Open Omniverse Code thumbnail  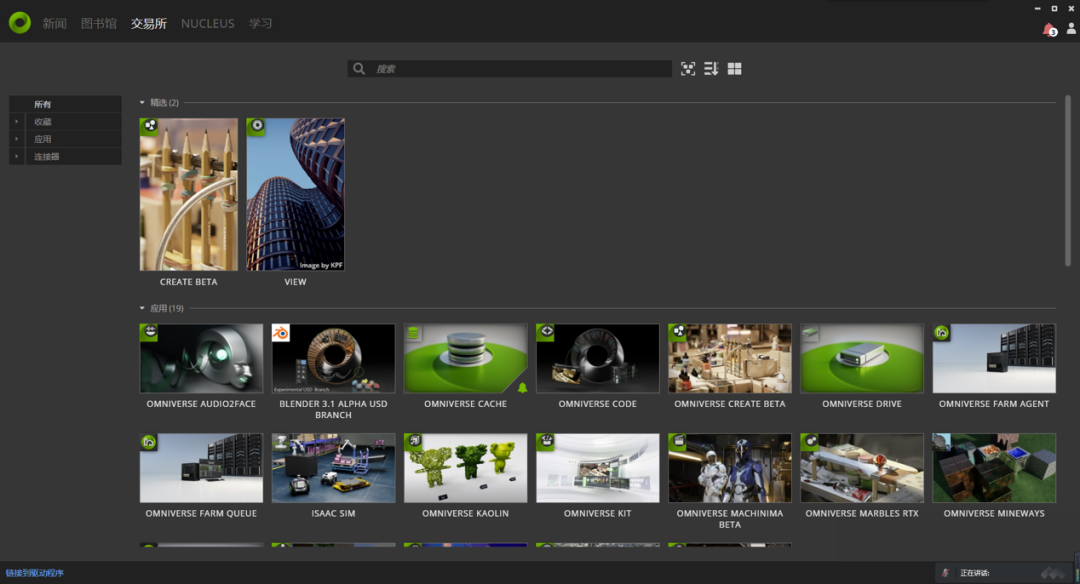pyautogui.click(x=598, y=358)
